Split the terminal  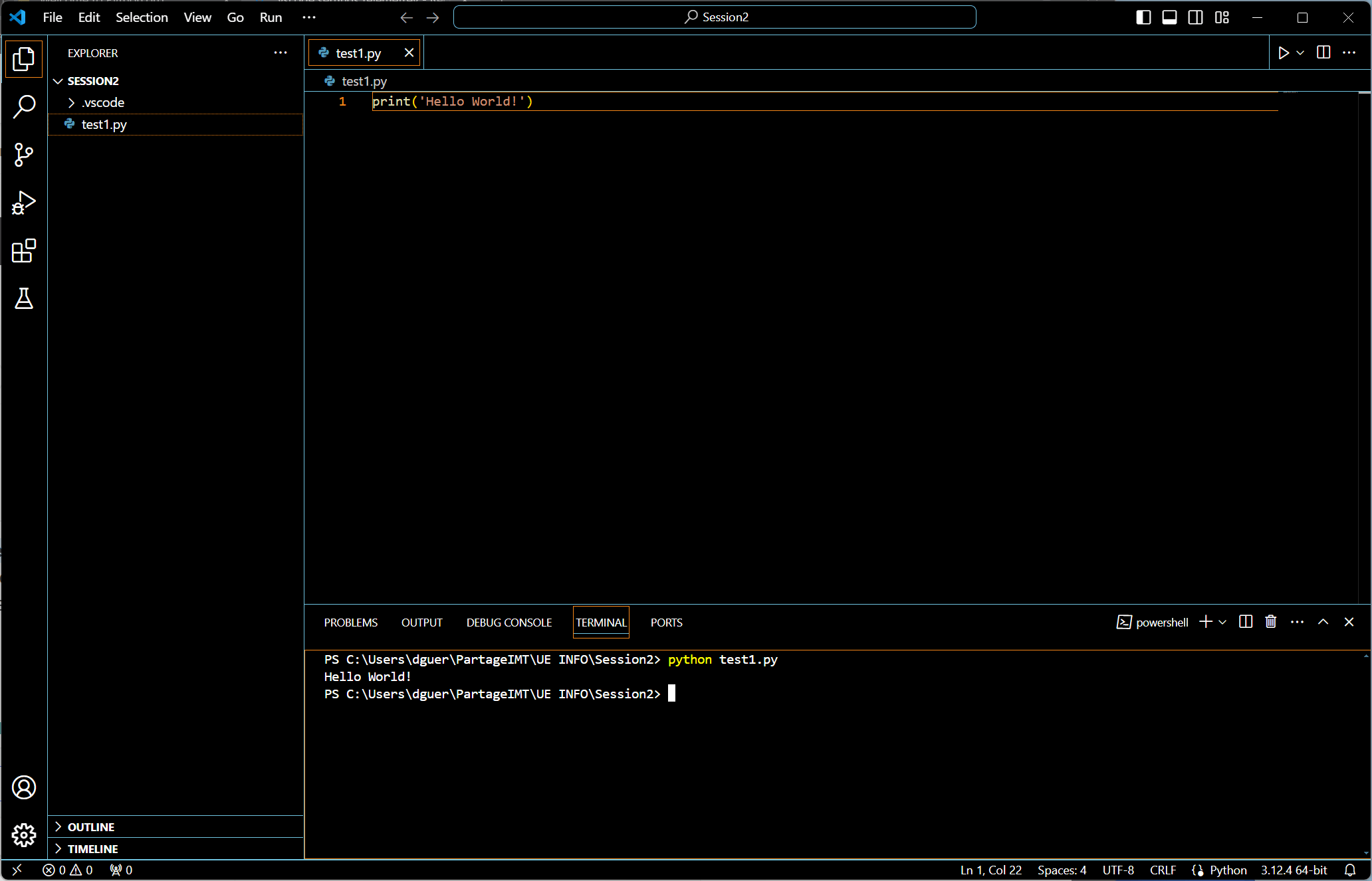coord(1246,622)
